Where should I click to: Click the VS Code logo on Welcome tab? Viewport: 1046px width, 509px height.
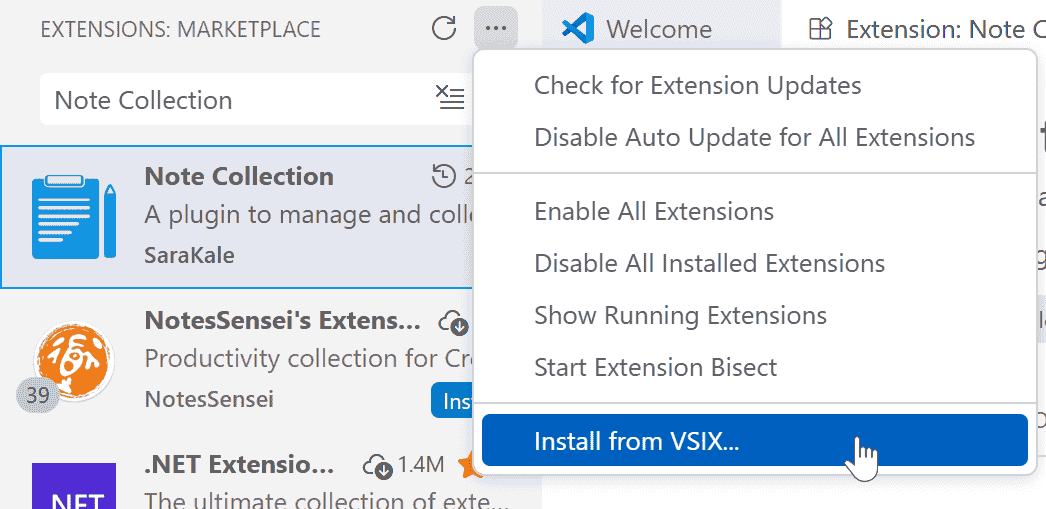point(578,29)
